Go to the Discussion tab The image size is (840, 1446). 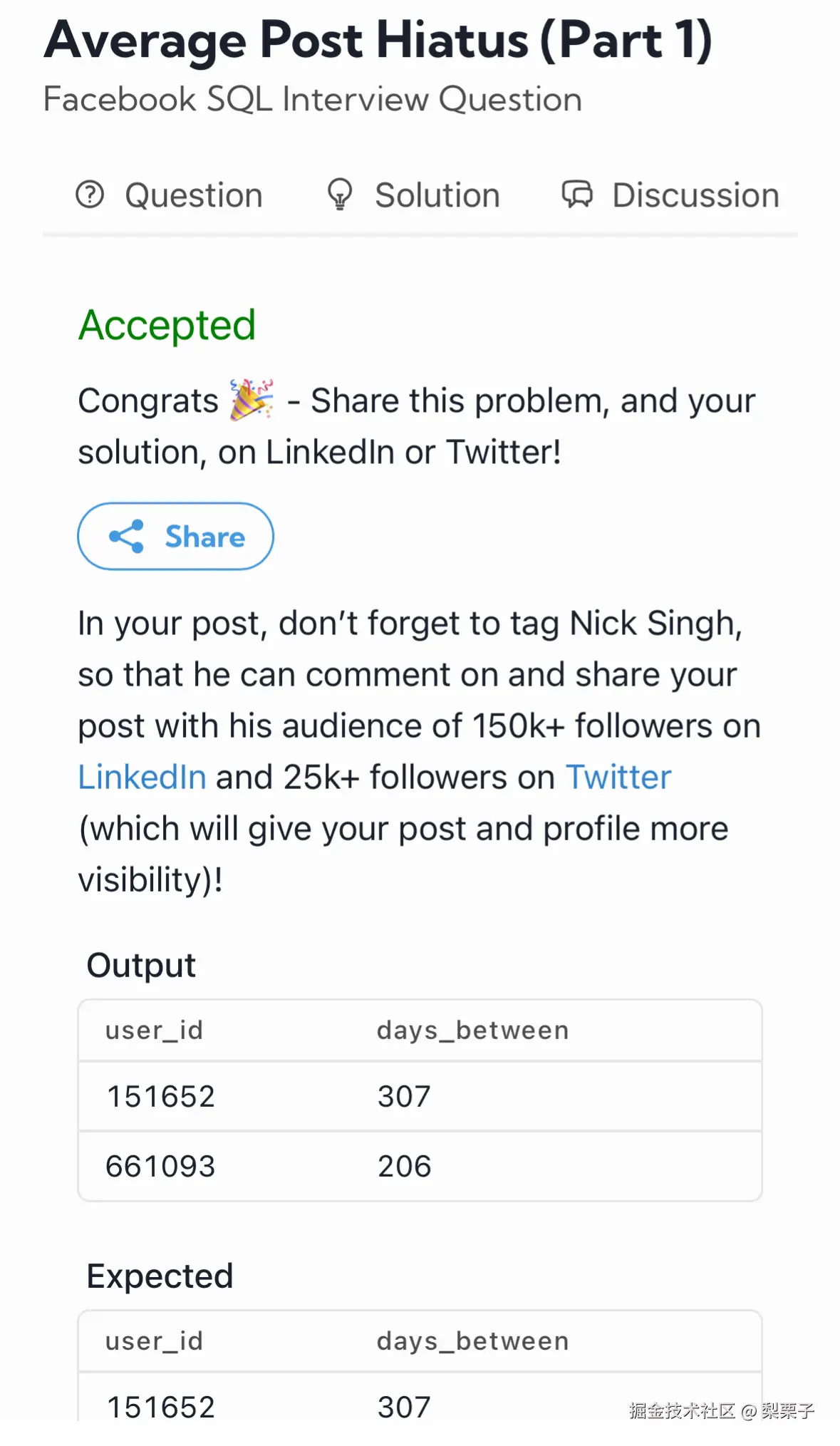(x=695, y=195)
